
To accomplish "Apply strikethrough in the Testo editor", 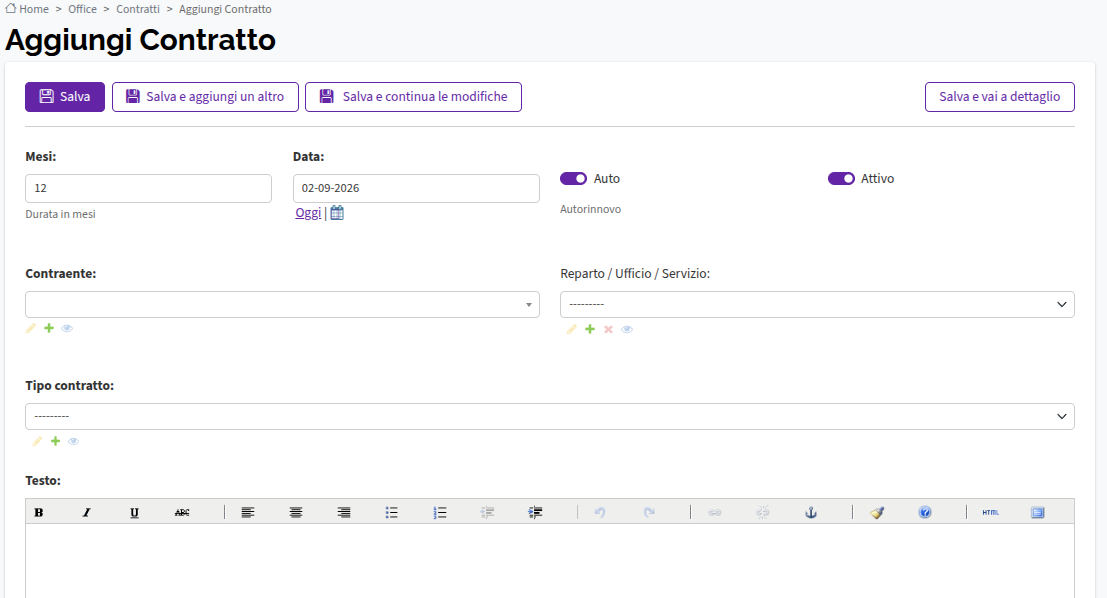I will [x=182, y=513].
